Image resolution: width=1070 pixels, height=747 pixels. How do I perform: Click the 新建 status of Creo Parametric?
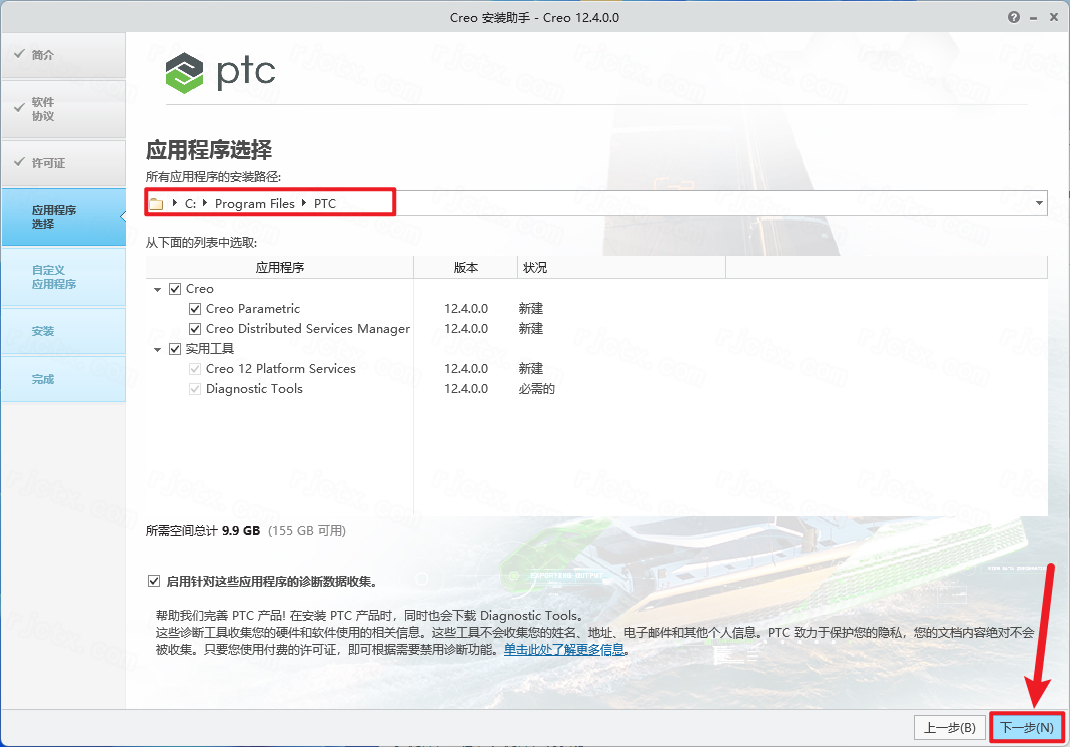530,309
